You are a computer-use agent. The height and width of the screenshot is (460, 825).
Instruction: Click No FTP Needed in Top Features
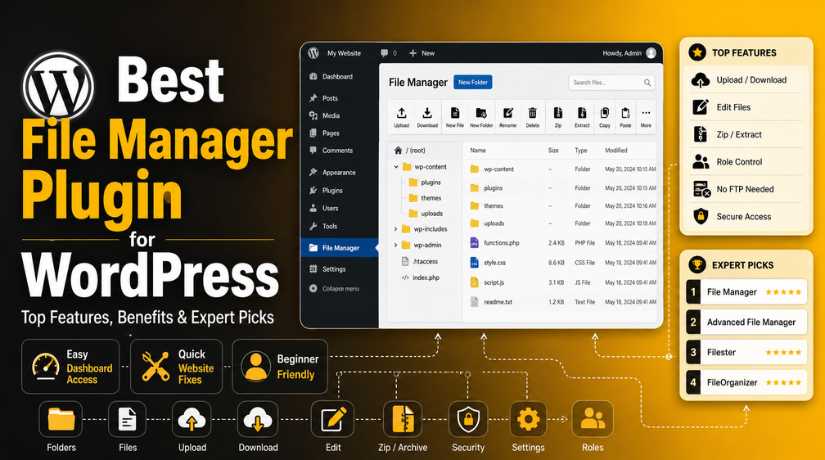click(747, 189)
